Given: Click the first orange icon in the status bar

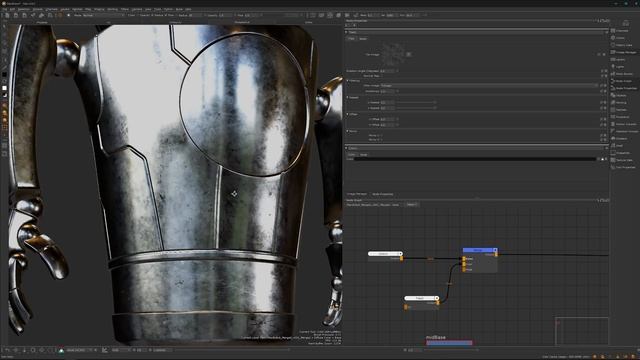Looking at the screenshot, I should click(594, 357).
